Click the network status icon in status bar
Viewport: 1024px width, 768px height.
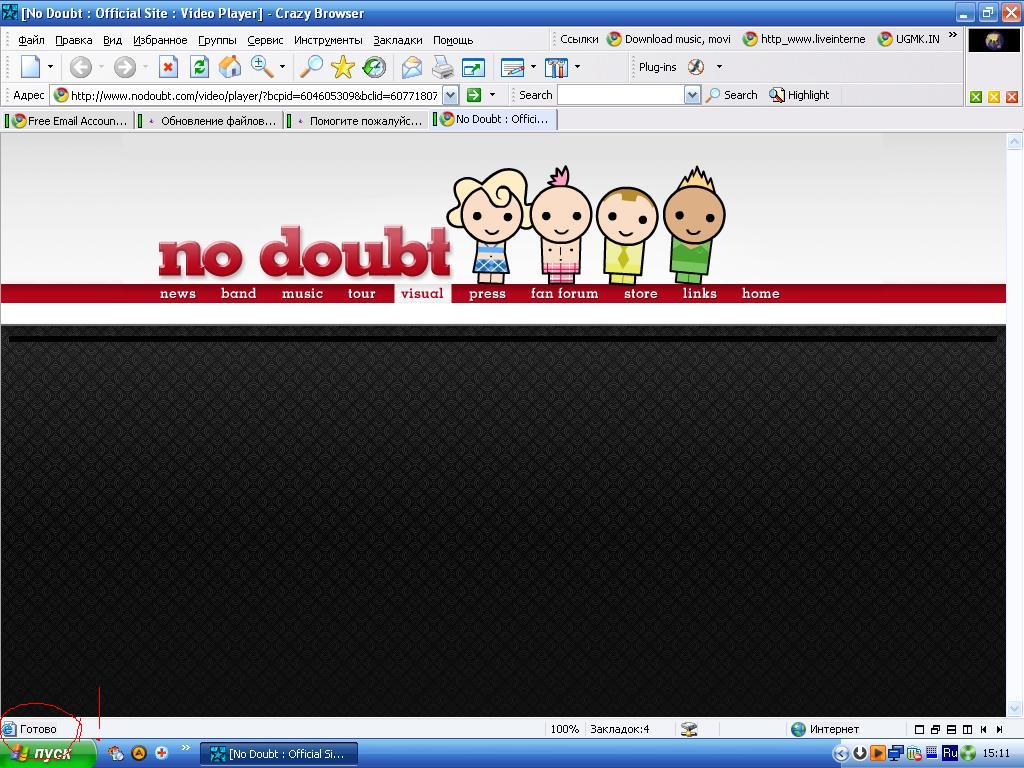pyautogui.click(x=689, y=729)
